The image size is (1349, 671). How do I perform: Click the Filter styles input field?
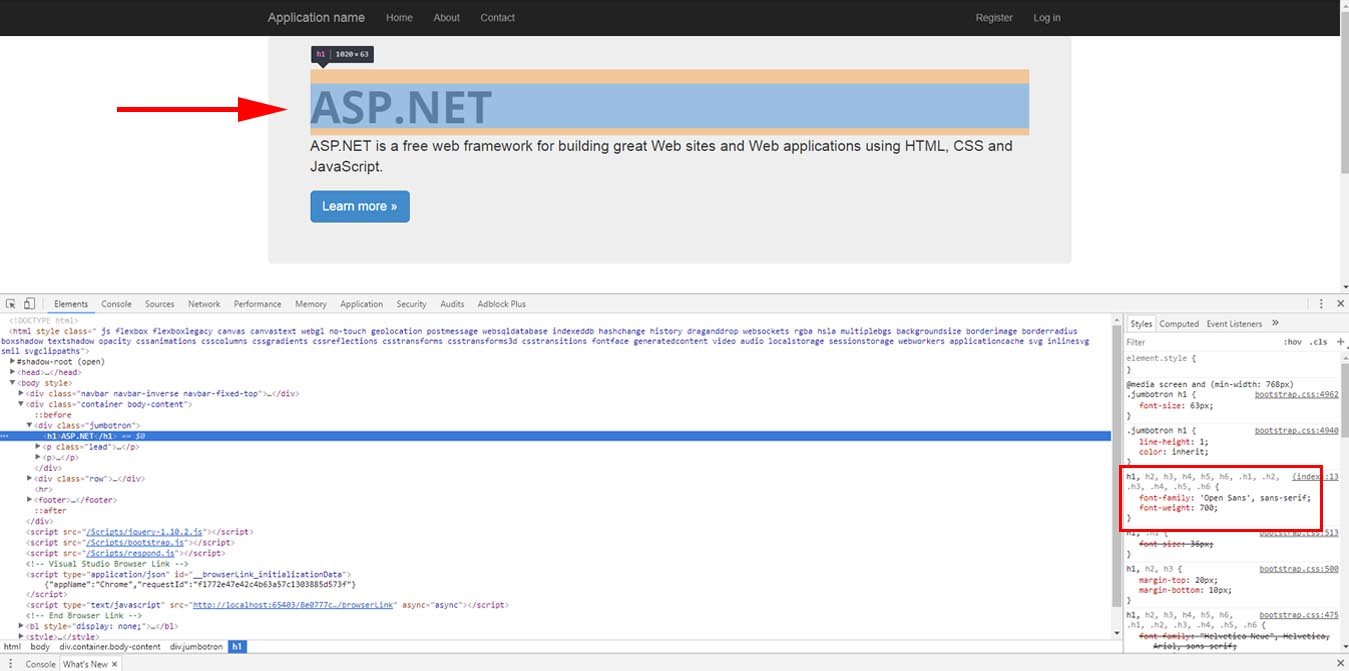(1200, 342)
